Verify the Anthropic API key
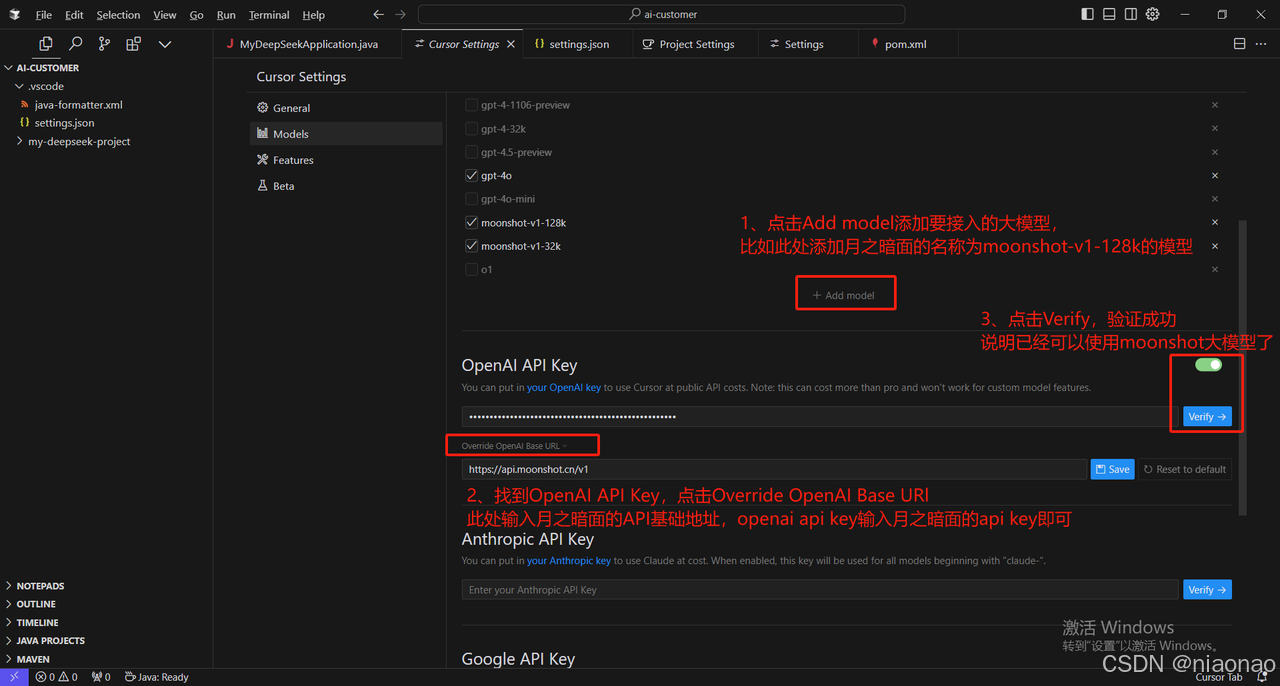 pos(1207,590)
